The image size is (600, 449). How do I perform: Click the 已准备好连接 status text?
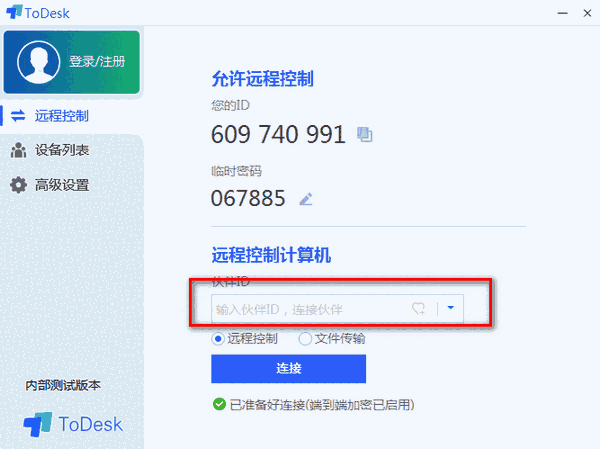322,405
